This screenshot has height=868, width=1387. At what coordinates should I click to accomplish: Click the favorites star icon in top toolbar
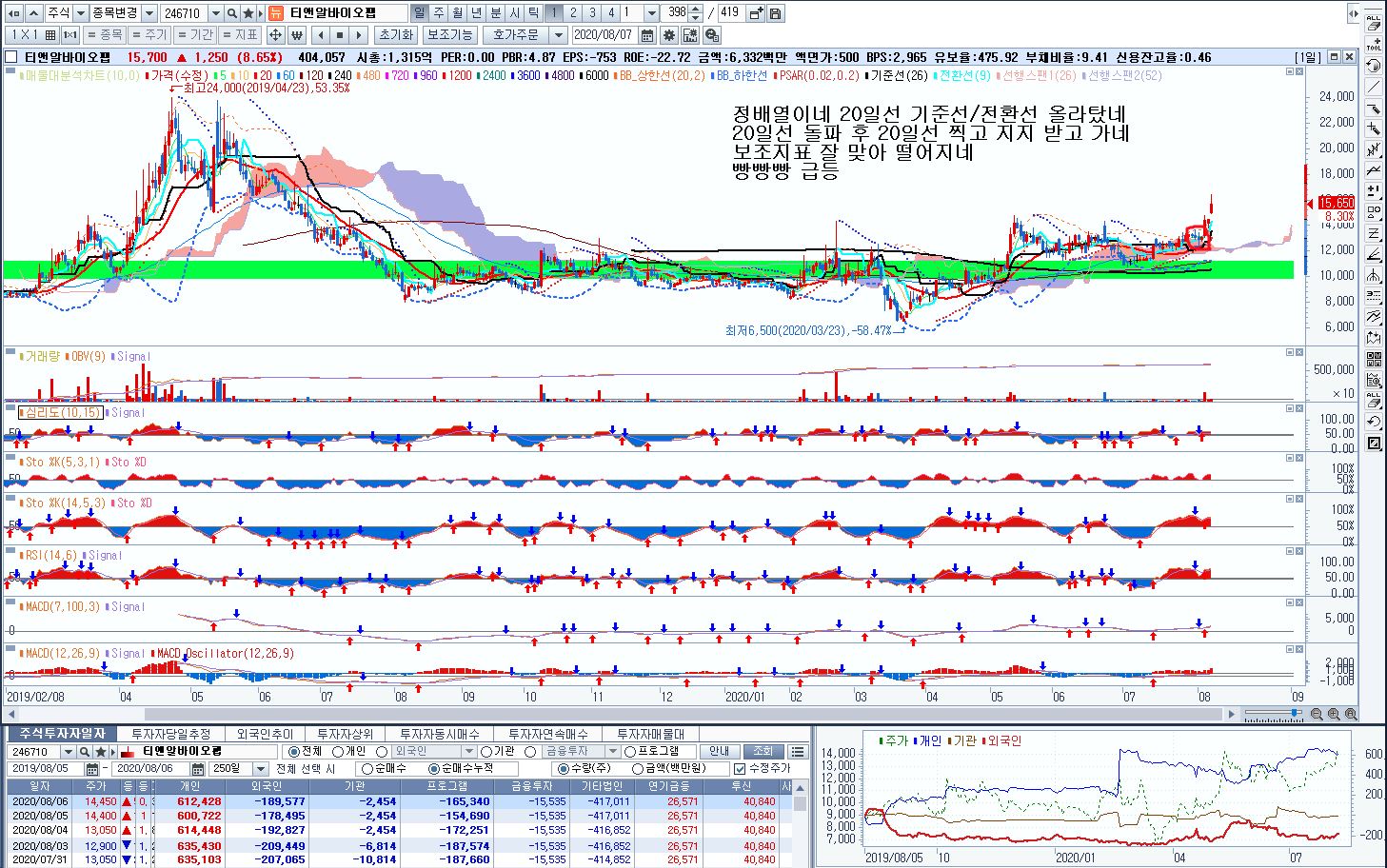(x=248, y=13)
